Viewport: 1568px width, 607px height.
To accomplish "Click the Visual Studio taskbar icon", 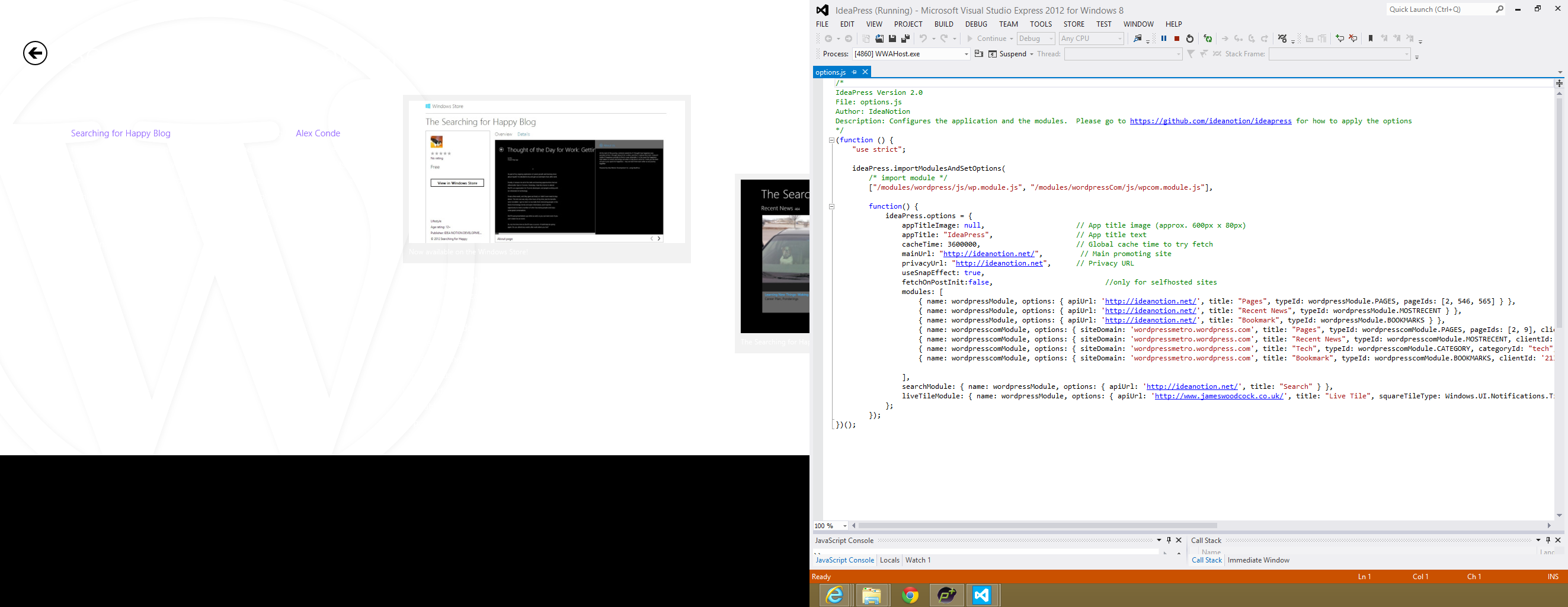I will 982,595.
